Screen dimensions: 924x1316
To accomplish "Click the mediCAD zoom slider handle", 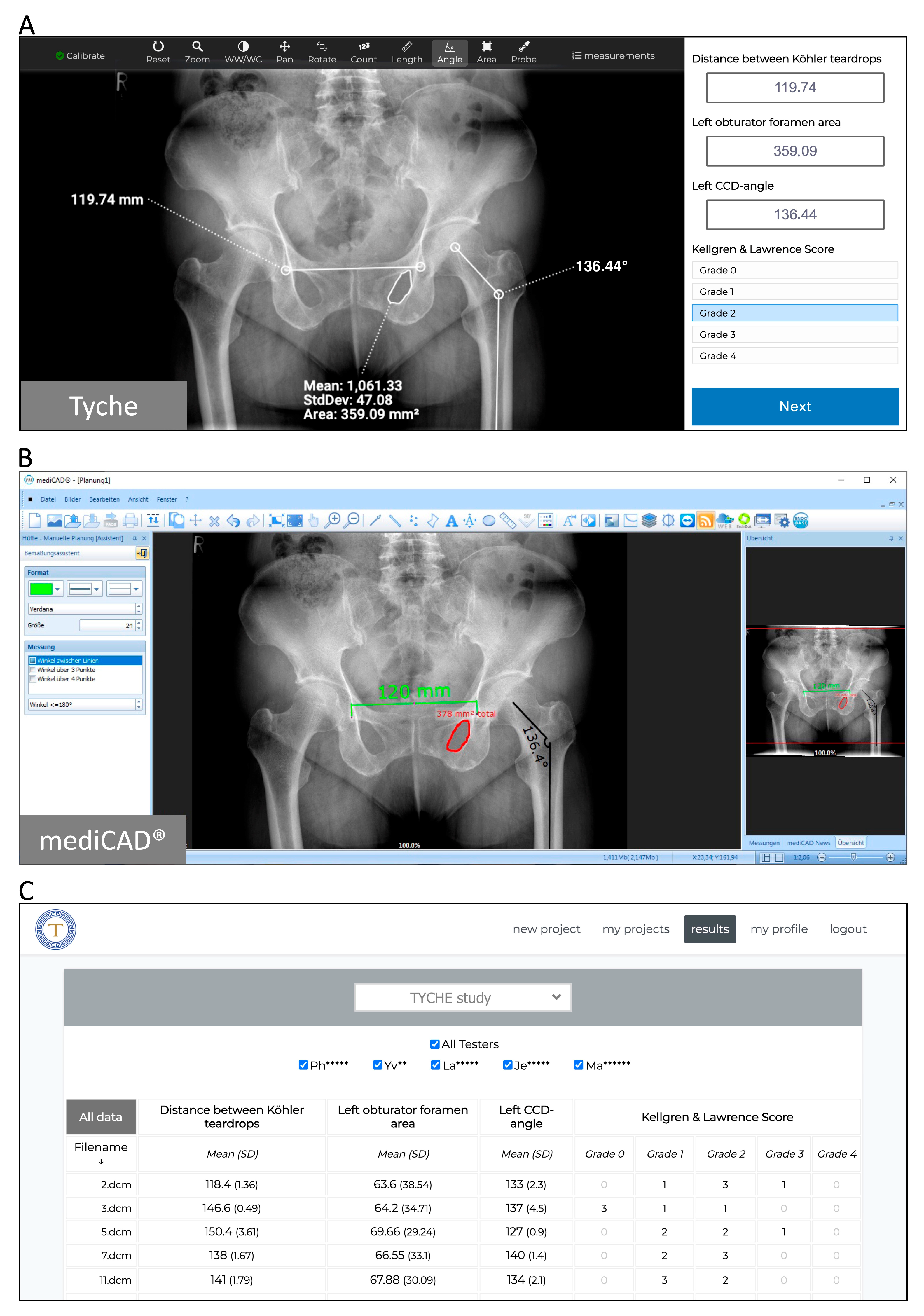I will click(x=853, y=857).
